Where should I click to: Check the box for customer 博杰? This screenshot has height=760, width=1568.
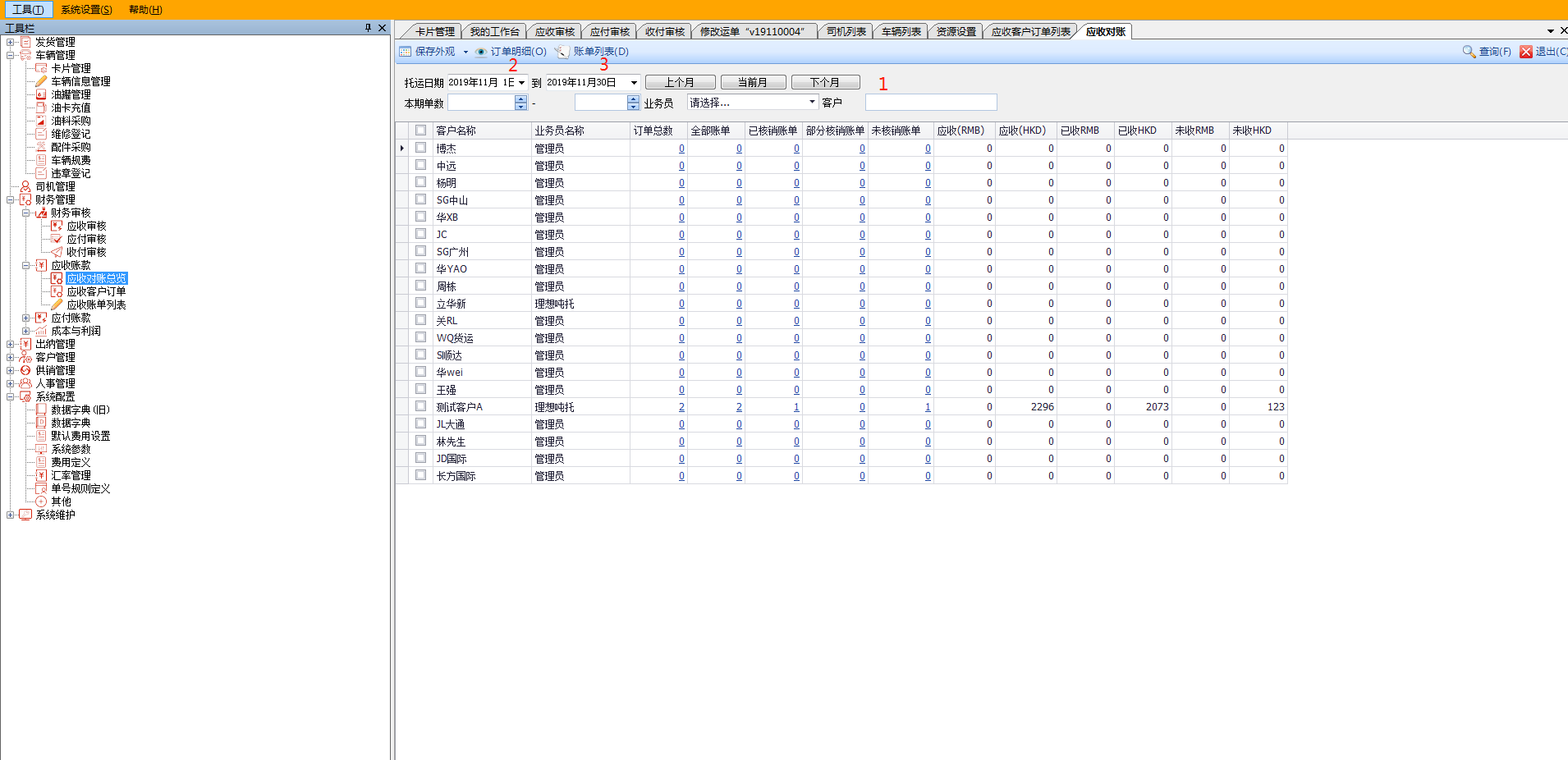pos(420,148)
